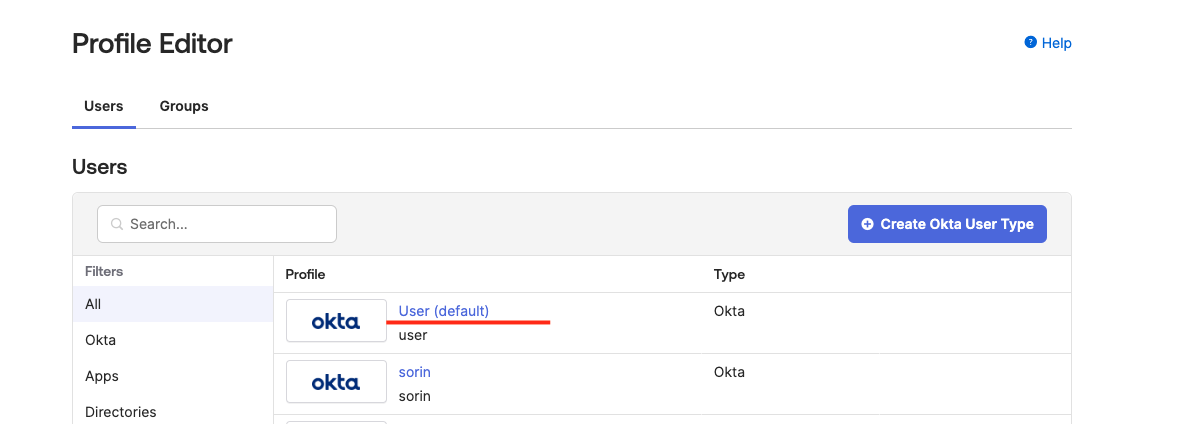
Task: Open the User (default) profile link
Action: coord(444,311)
